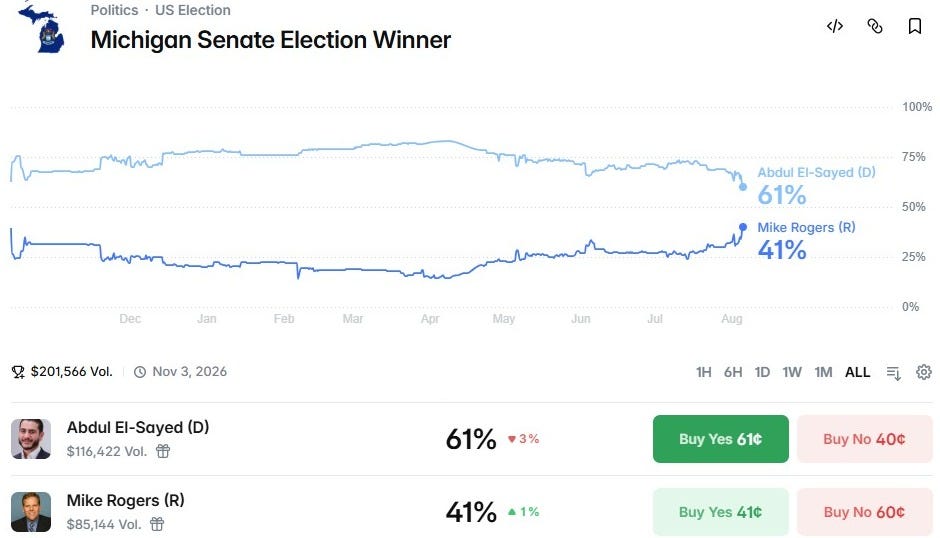Select the 6H time range
Viewport: 940px width, 538px height.
click(x=733, y=372)
